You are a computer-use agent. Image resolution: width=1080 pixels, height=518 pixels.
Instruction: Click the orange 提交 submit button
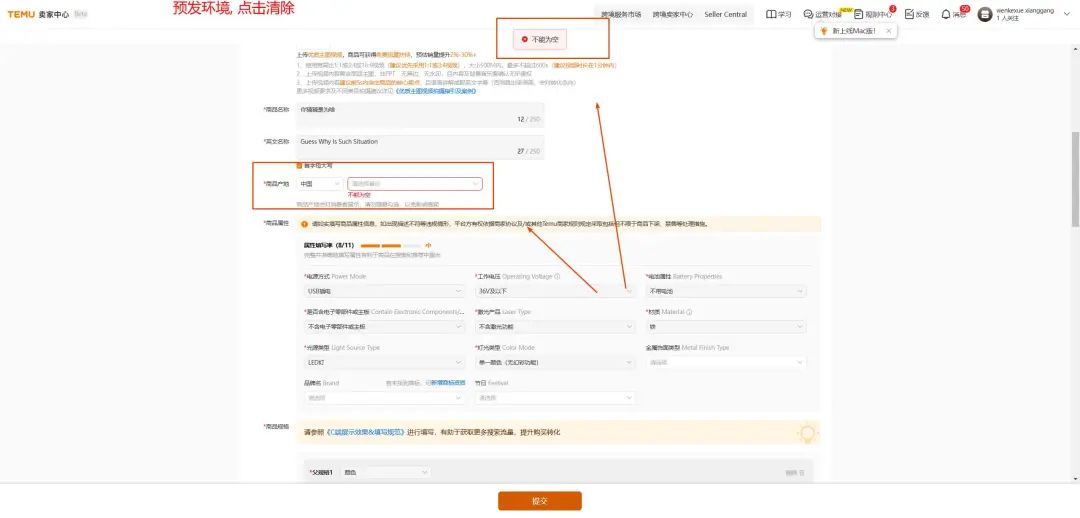[539, 500]
